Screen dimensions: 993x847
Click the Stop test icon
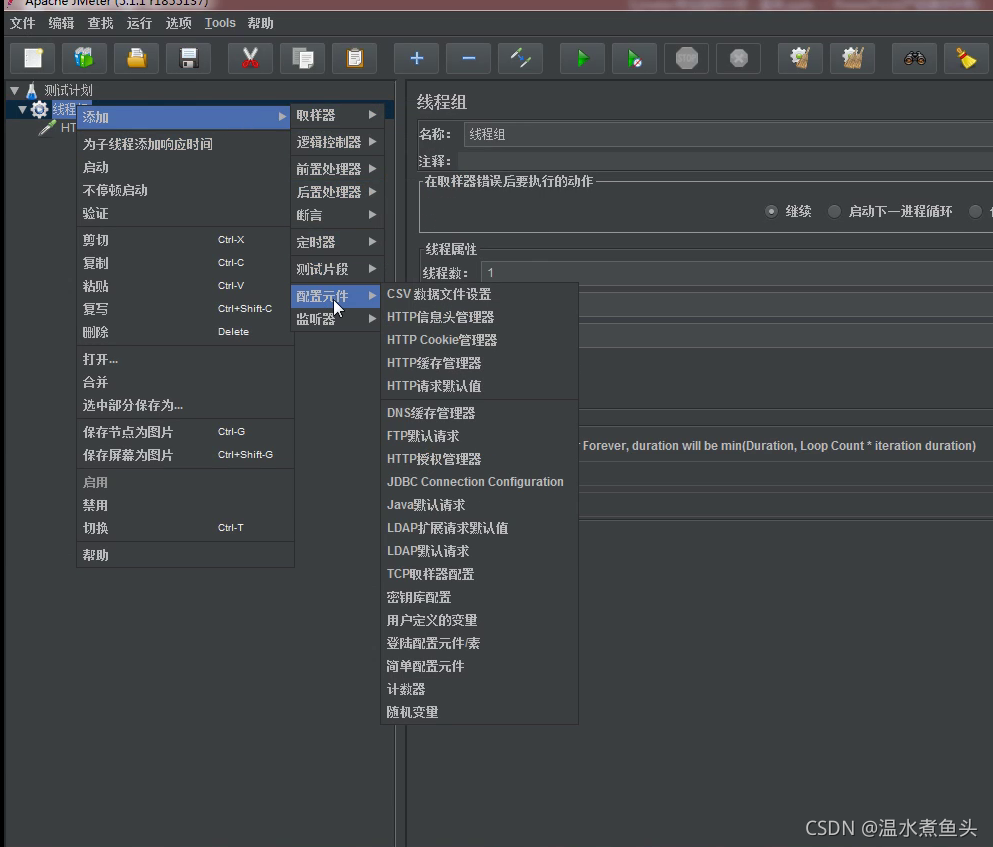[x=686, y=58]
